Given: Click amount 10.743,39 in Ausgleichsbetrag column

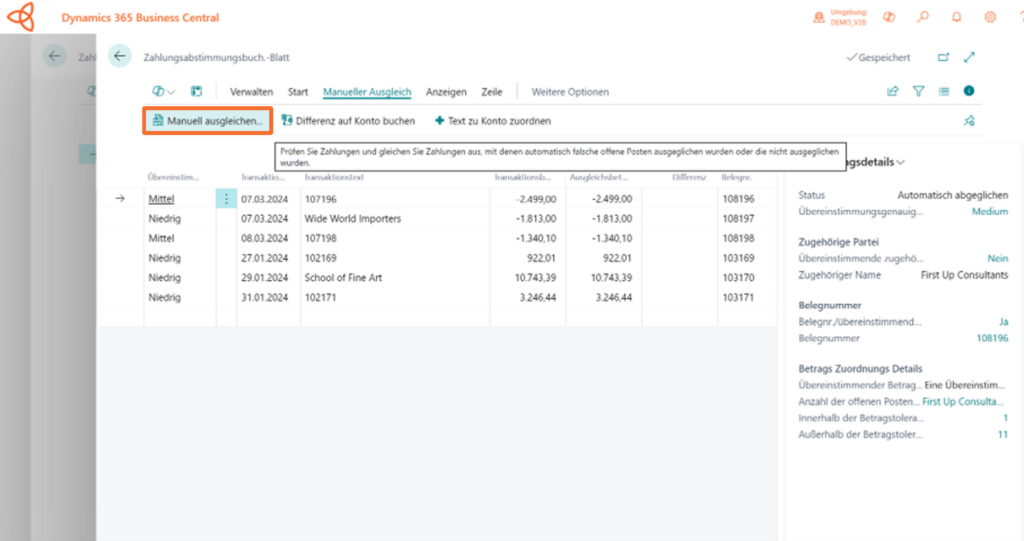Looking at the screenshot, I should click(x=611, y=278).
